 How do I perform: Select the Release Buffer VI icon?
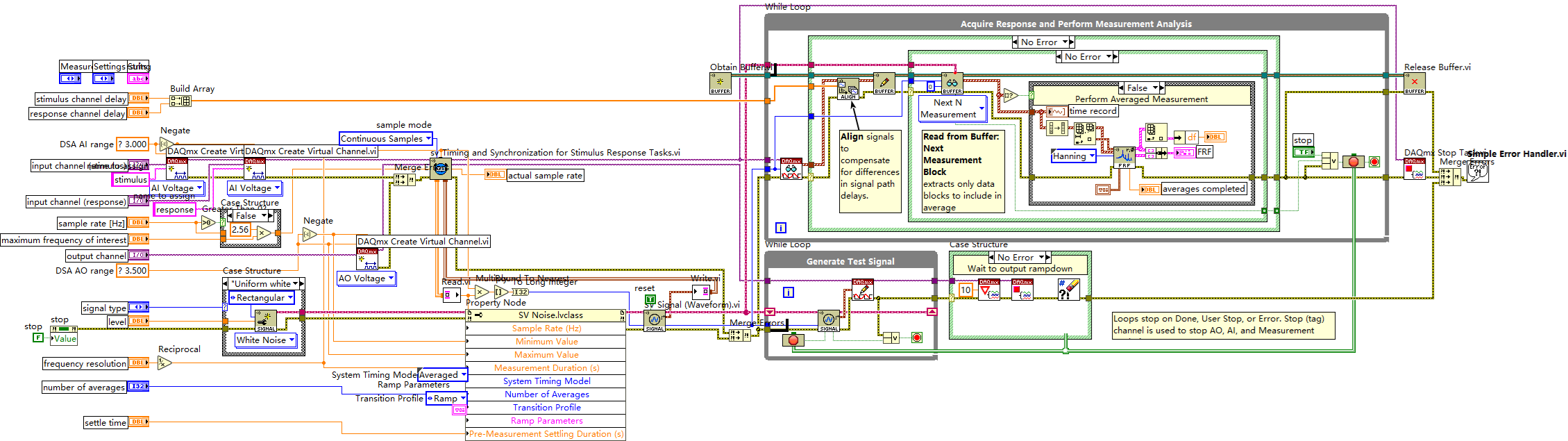1414,84
